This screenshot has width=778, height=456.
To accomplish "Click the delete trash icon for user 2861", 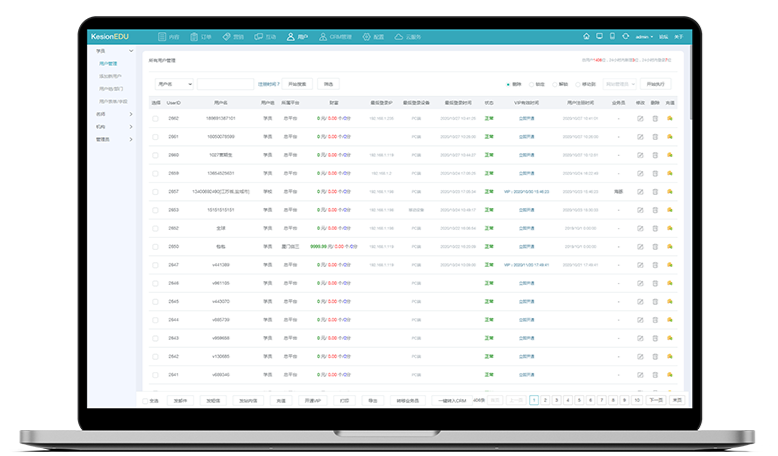I will [655, 136].
